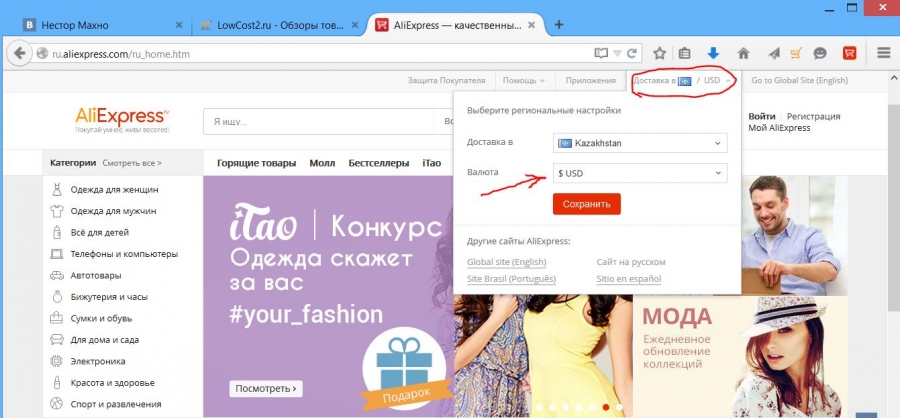
Task: Click the Я ищу search input field
Action: [x=319, y=122]
